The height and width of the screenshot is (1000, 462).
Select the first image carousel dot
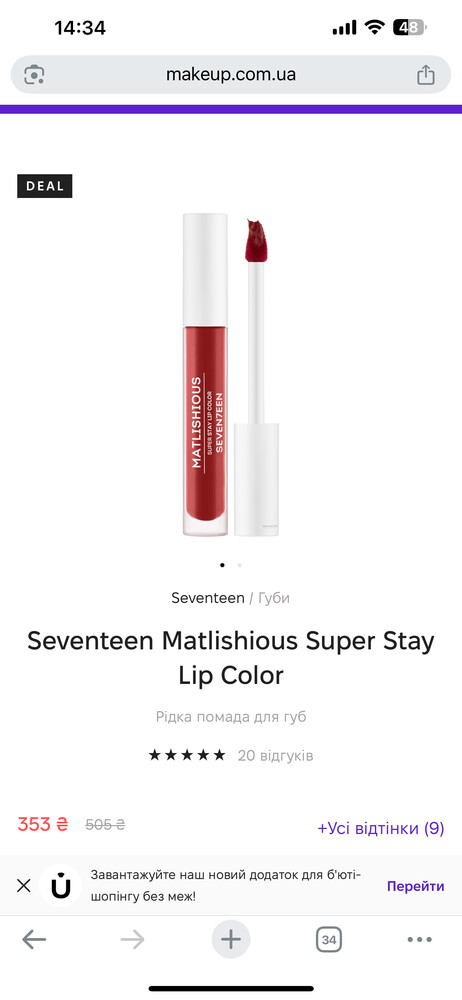pyautogui.click(x=222, y=564)
